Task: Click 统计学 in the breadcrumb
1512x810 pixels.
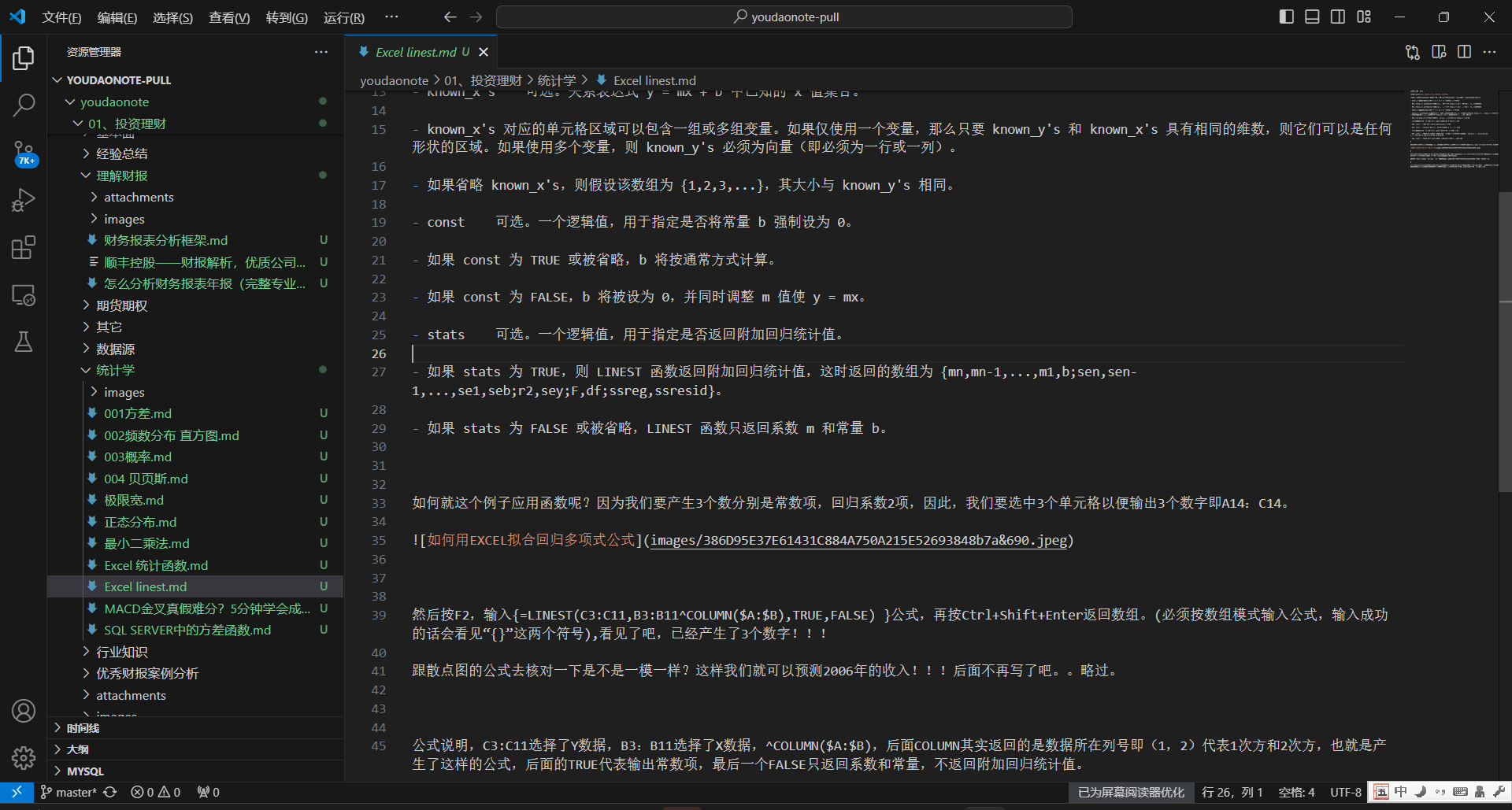Action: [557, 80]
